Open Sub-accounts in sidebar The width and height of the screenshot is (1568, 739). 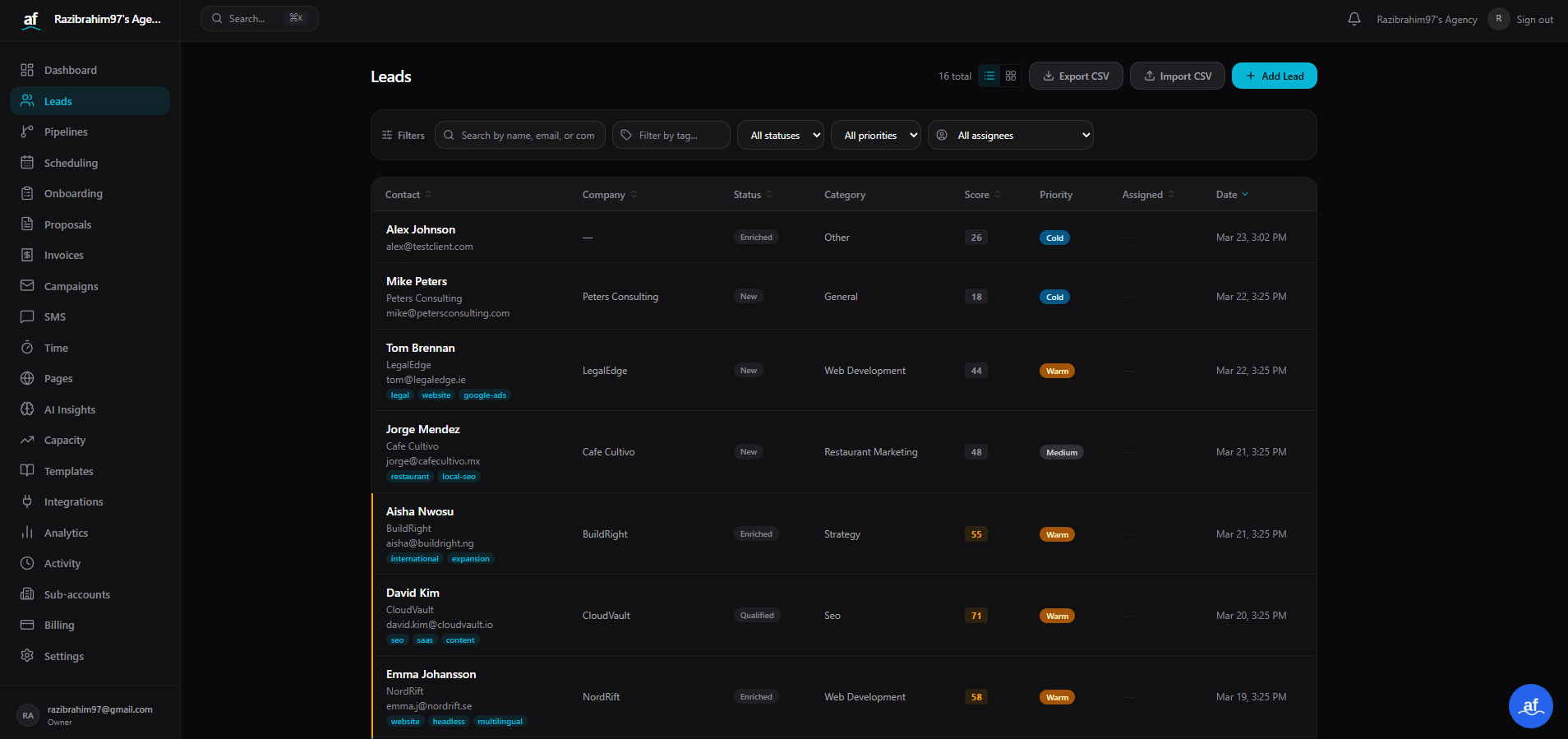[x=76, y=594]
